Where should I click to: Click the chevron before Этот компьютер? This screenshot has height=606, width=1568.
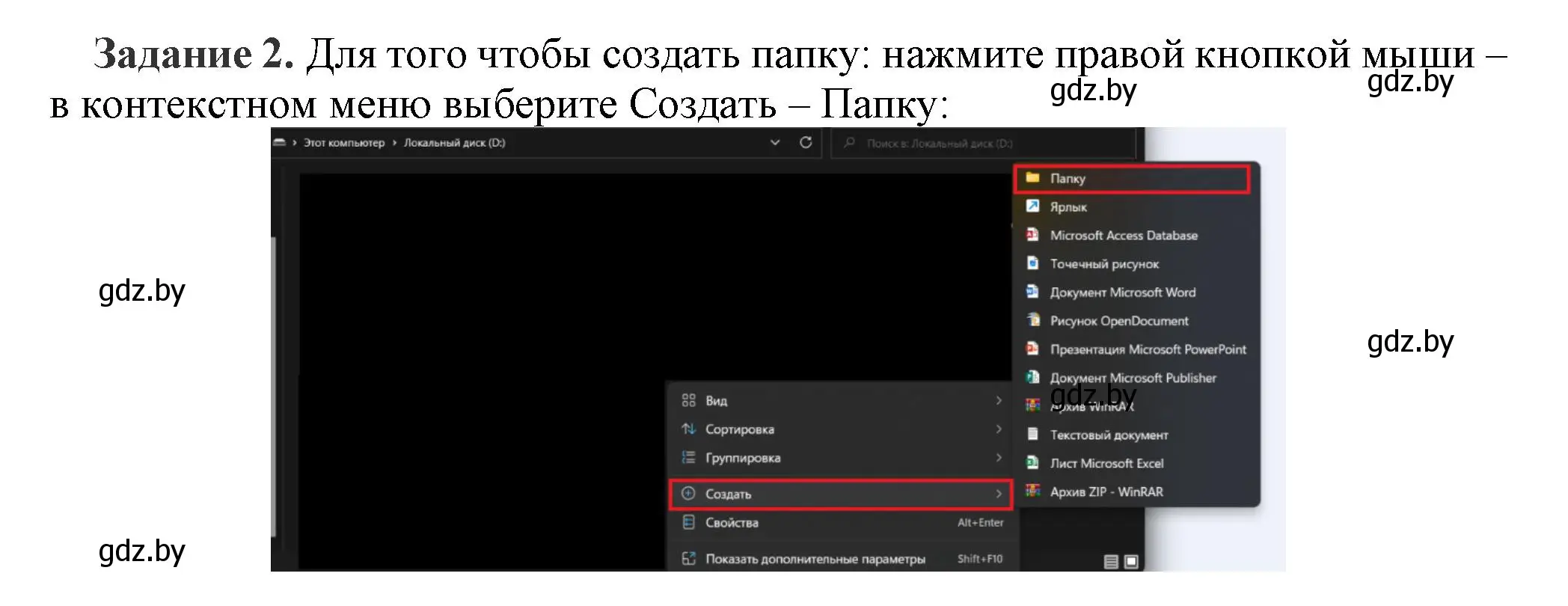click(295, 143)
